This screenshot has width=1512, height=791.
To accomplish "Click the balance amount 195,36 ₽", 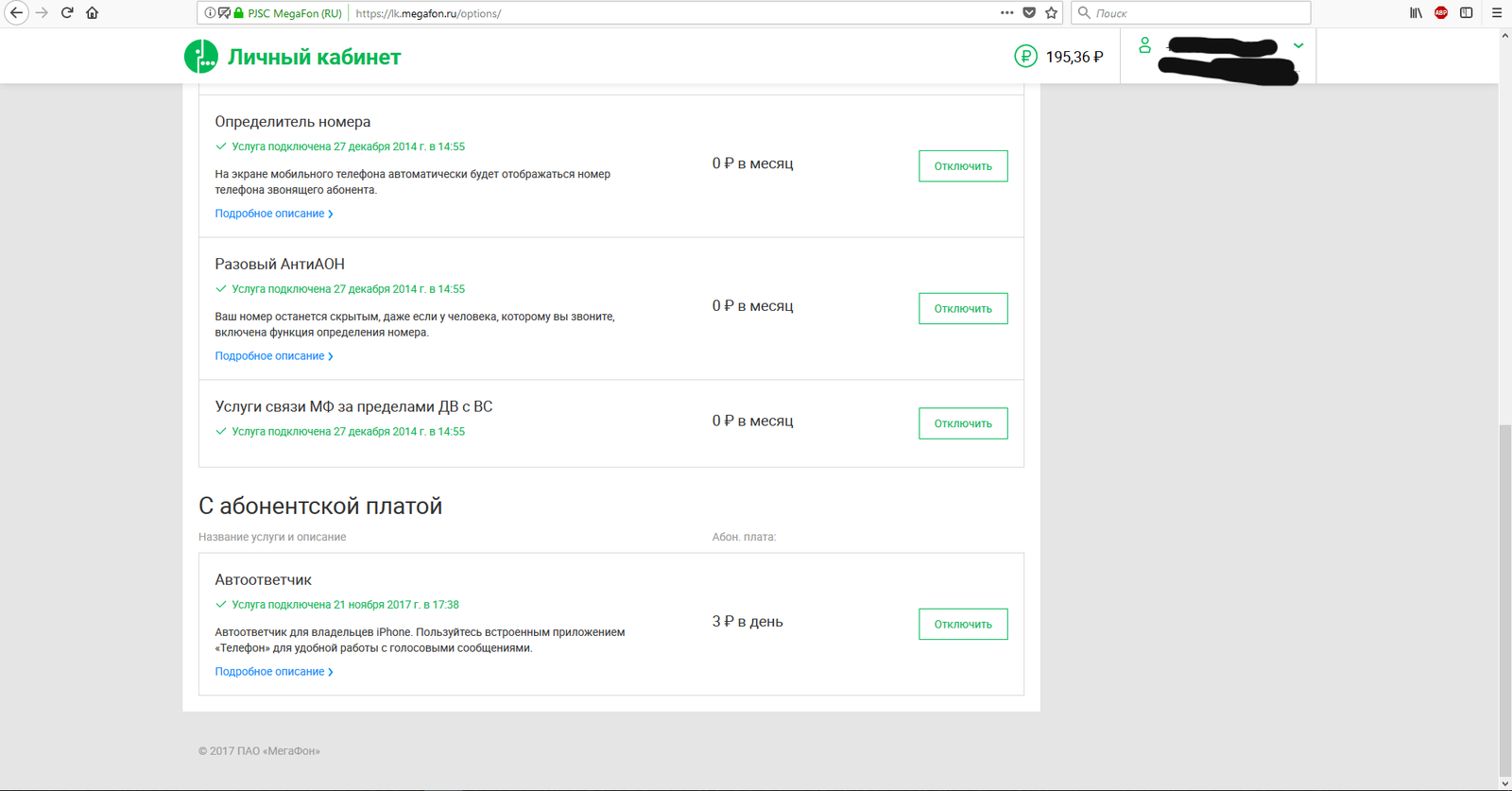I will [x=1074, y=57].
